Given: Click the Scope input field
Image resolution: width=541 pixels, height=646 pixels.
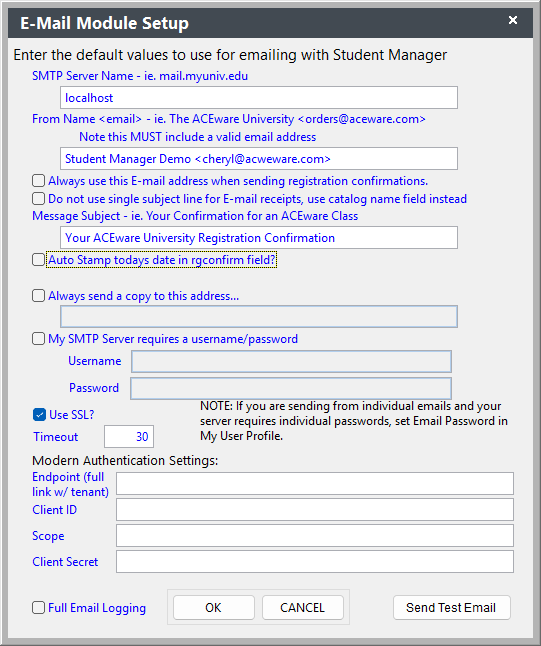Looking at the screenshot, I should [x=315, y=536].
